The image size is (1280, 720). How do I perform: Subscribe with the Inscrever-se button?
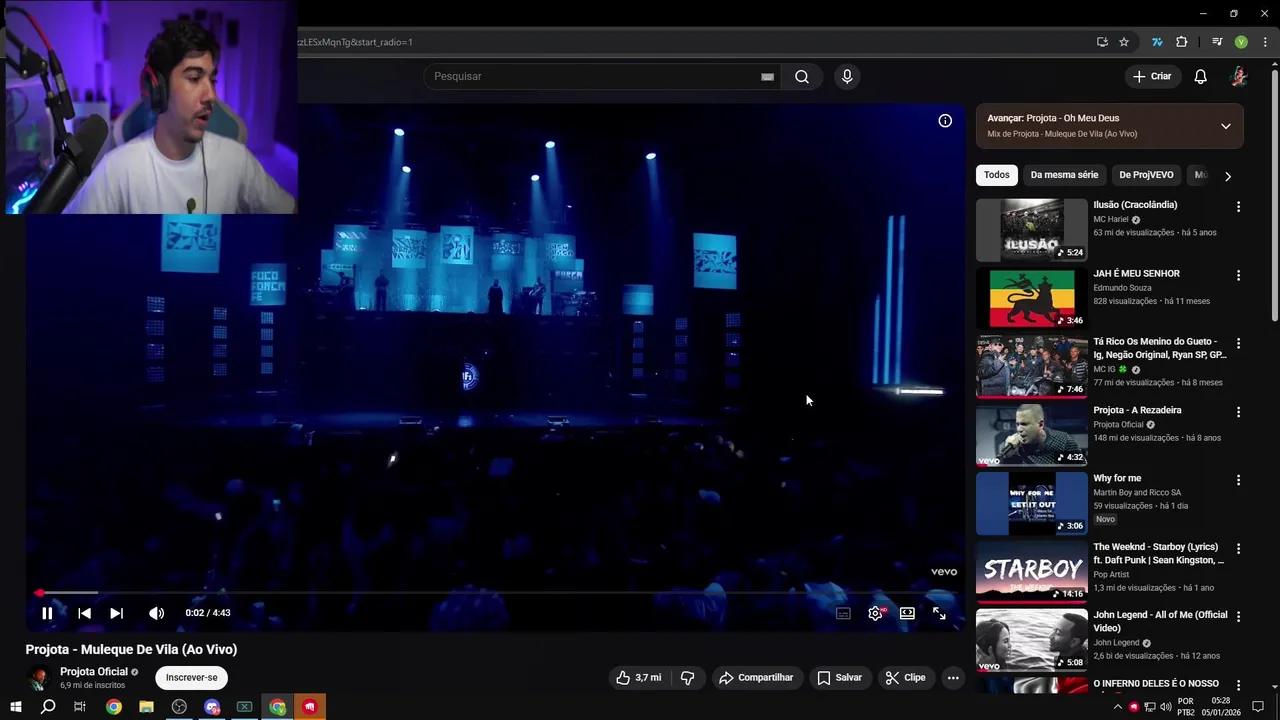[191, 678]
